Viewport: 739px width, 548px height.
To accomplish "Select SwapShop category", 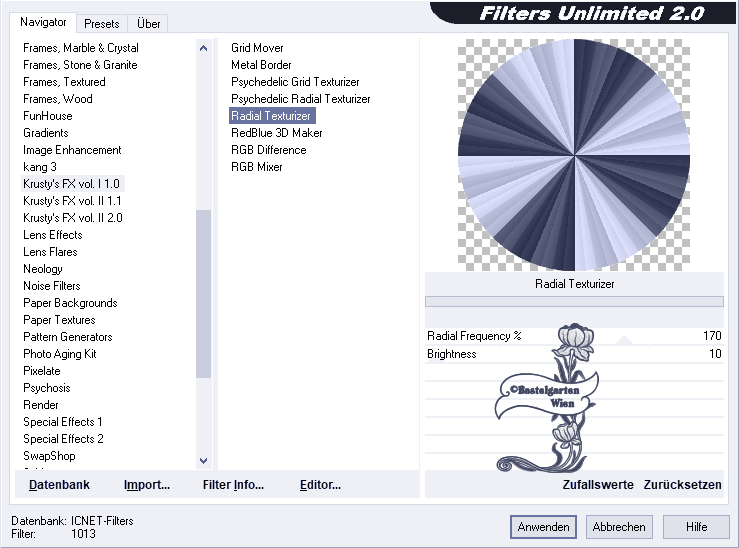I will tap(49, 455).
